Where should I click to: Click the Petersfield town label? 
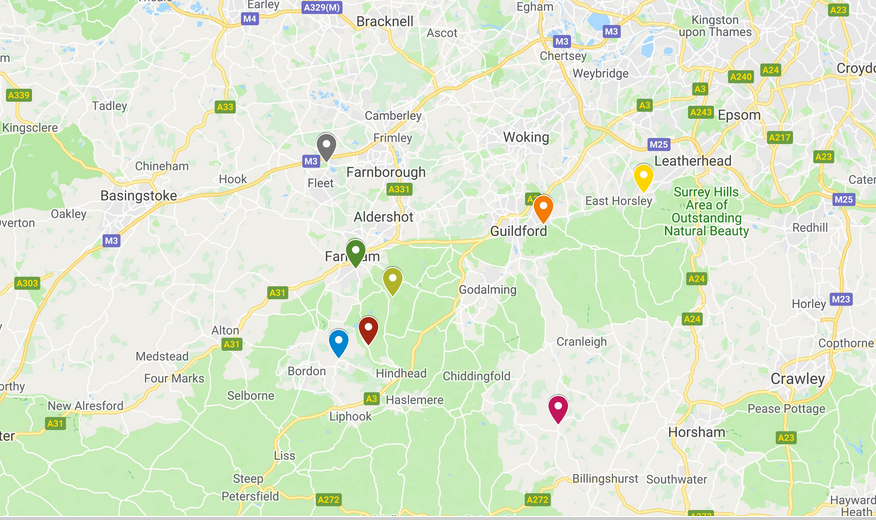coord(250,497)
